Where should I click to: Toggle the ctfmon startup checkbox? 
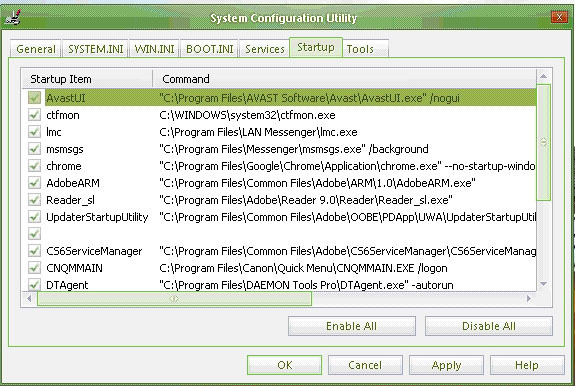(34, 115)
